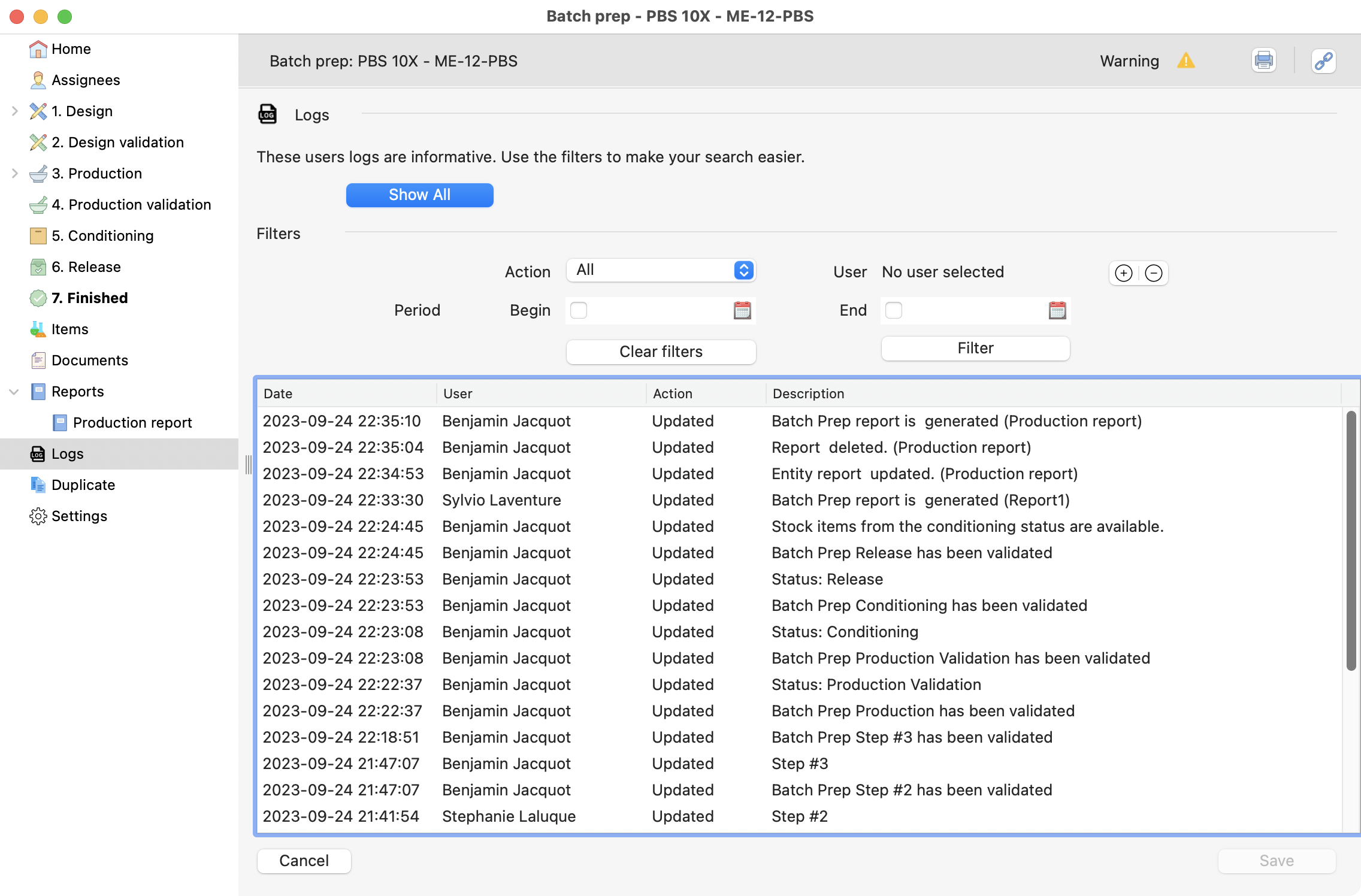Click the LOG icon beside Logs heading
Screen dimensions: 1361x896
click(267, 114)
